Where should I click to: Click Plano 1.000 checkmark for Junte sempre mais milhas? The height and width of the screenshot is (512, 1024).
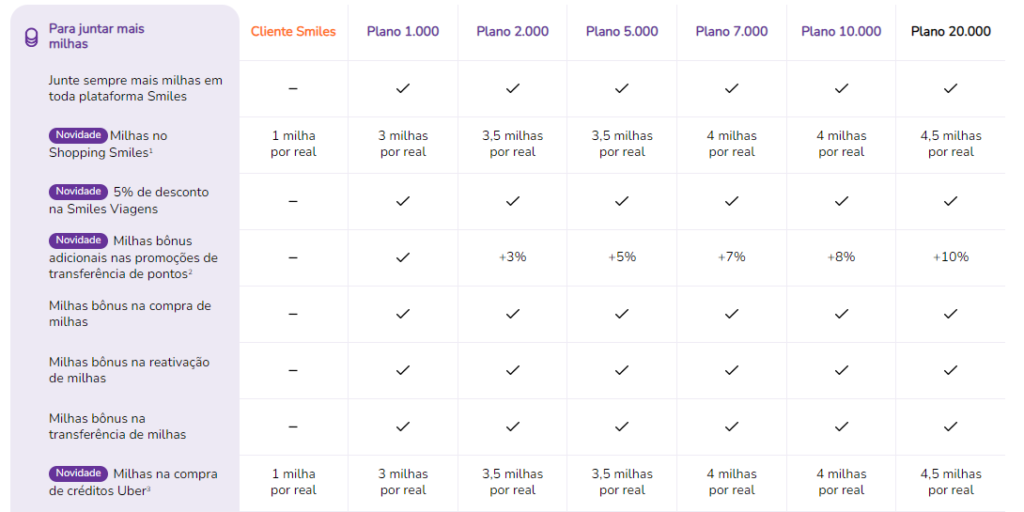[403, 88]
